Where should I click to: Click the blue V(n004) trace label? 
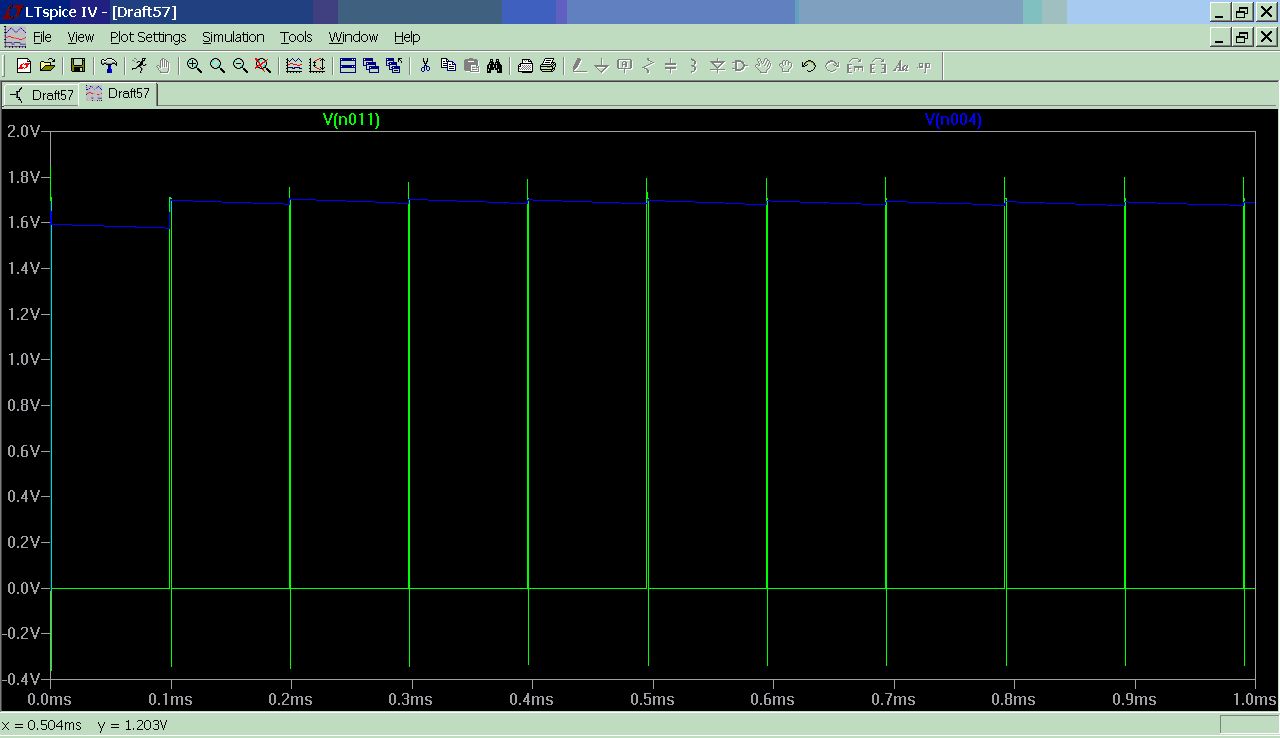[953, 120]
